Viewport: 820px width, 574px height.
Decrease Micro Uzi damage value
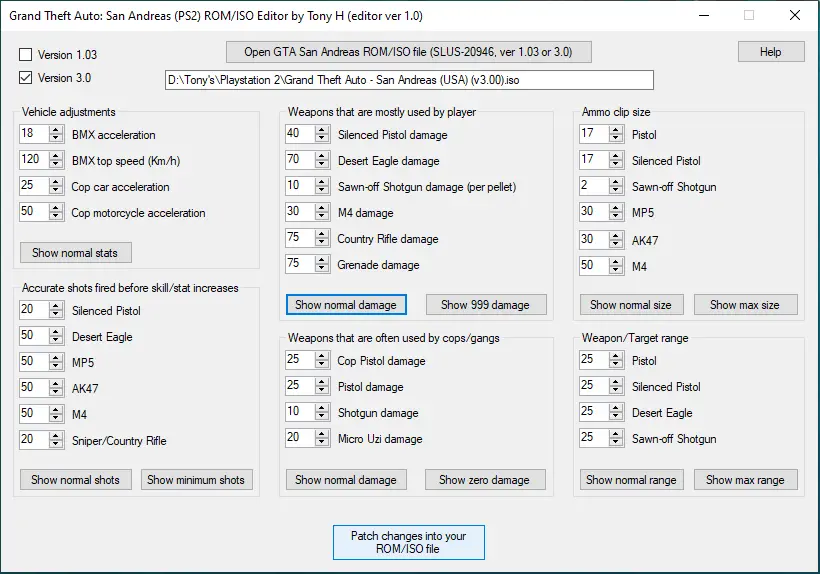point(322,442)
